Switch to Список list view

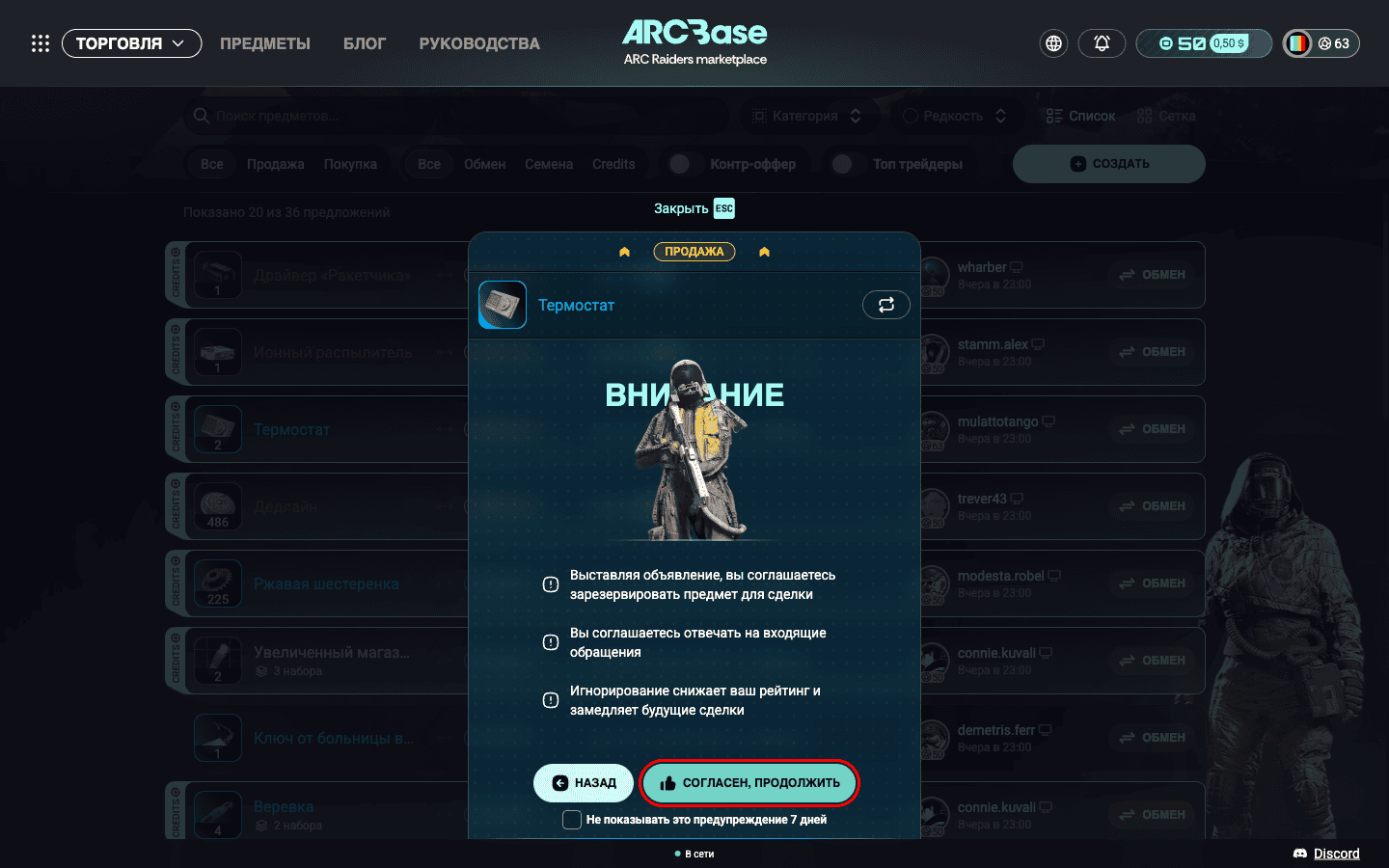point(1080,116)
